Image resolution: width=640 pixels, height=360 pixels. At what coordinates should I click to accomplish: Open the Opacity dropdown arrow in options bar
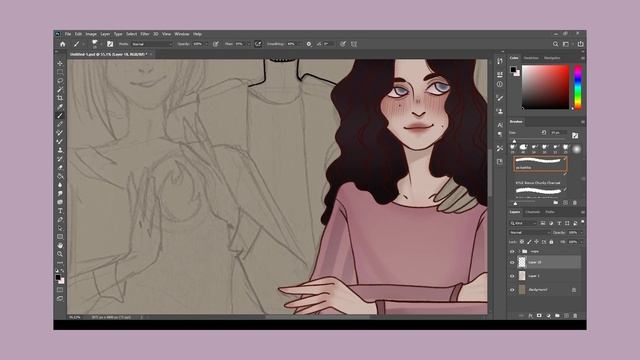pyautogui.click(x=207, y=44)
